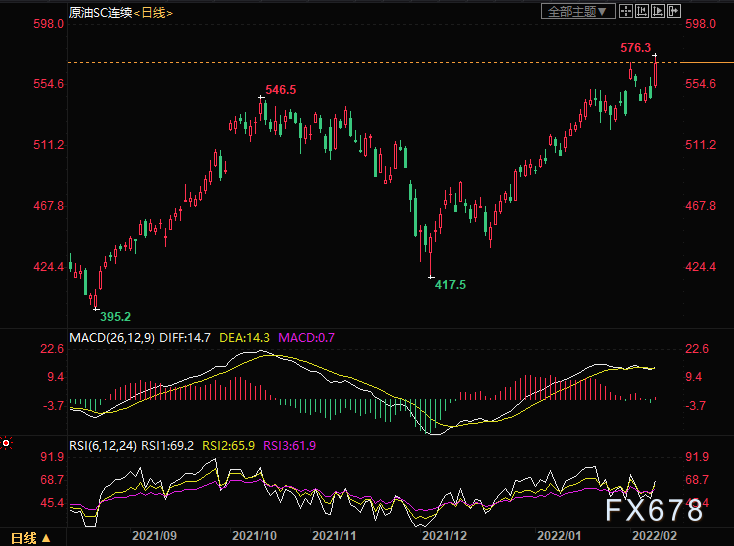
Task: Click the 417.5 low price label
Action: point(450,285)
